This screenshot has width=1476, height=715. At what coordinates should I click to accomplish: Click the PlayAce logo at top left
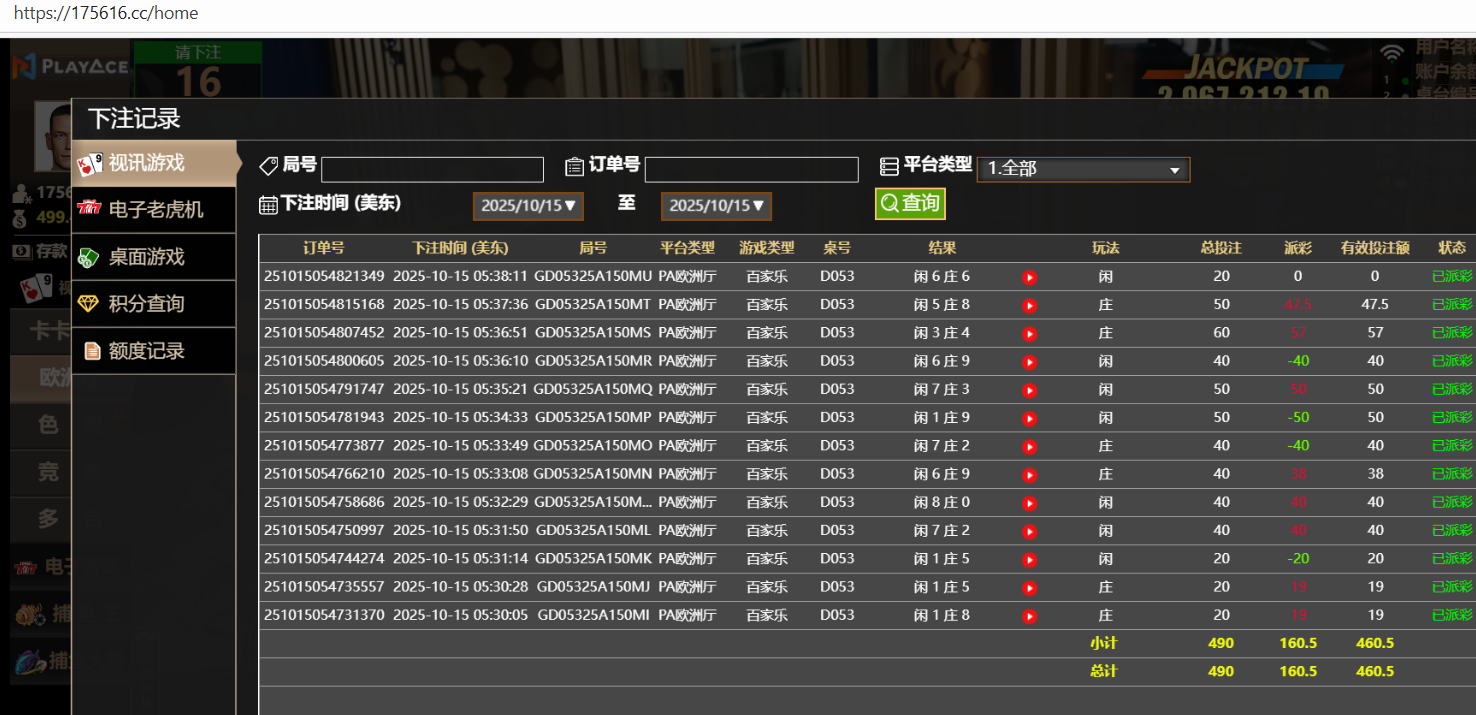(70, 67)
